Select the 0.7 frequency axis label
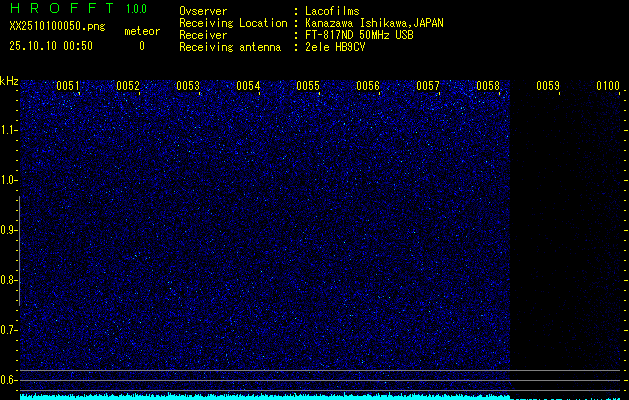This screenshot has width=629, height=400. 9,330
